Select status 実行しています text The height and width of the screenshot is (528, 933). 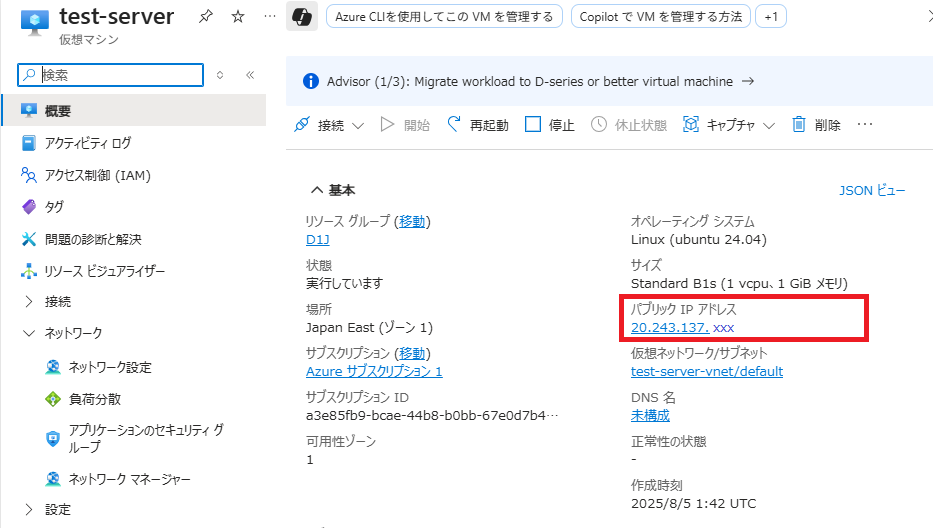345,283
